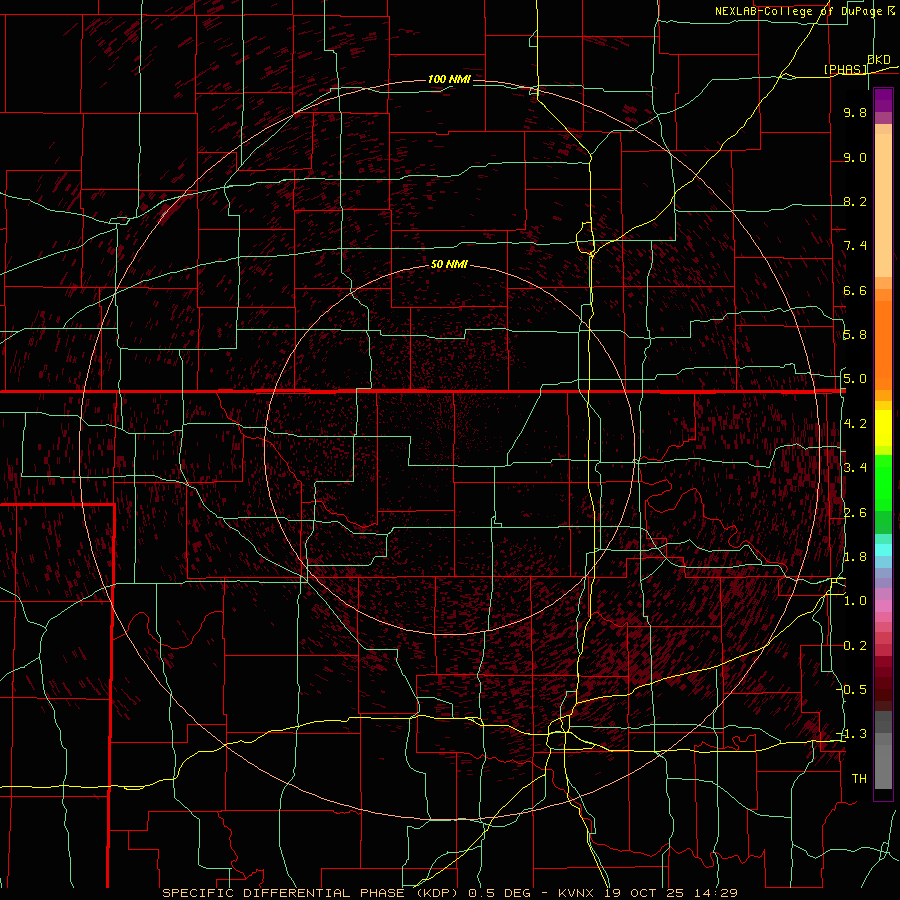Viewport: 900px width, 900px height.
Task: Click the 0.2 scale value
Action: (x=855, y=646)
